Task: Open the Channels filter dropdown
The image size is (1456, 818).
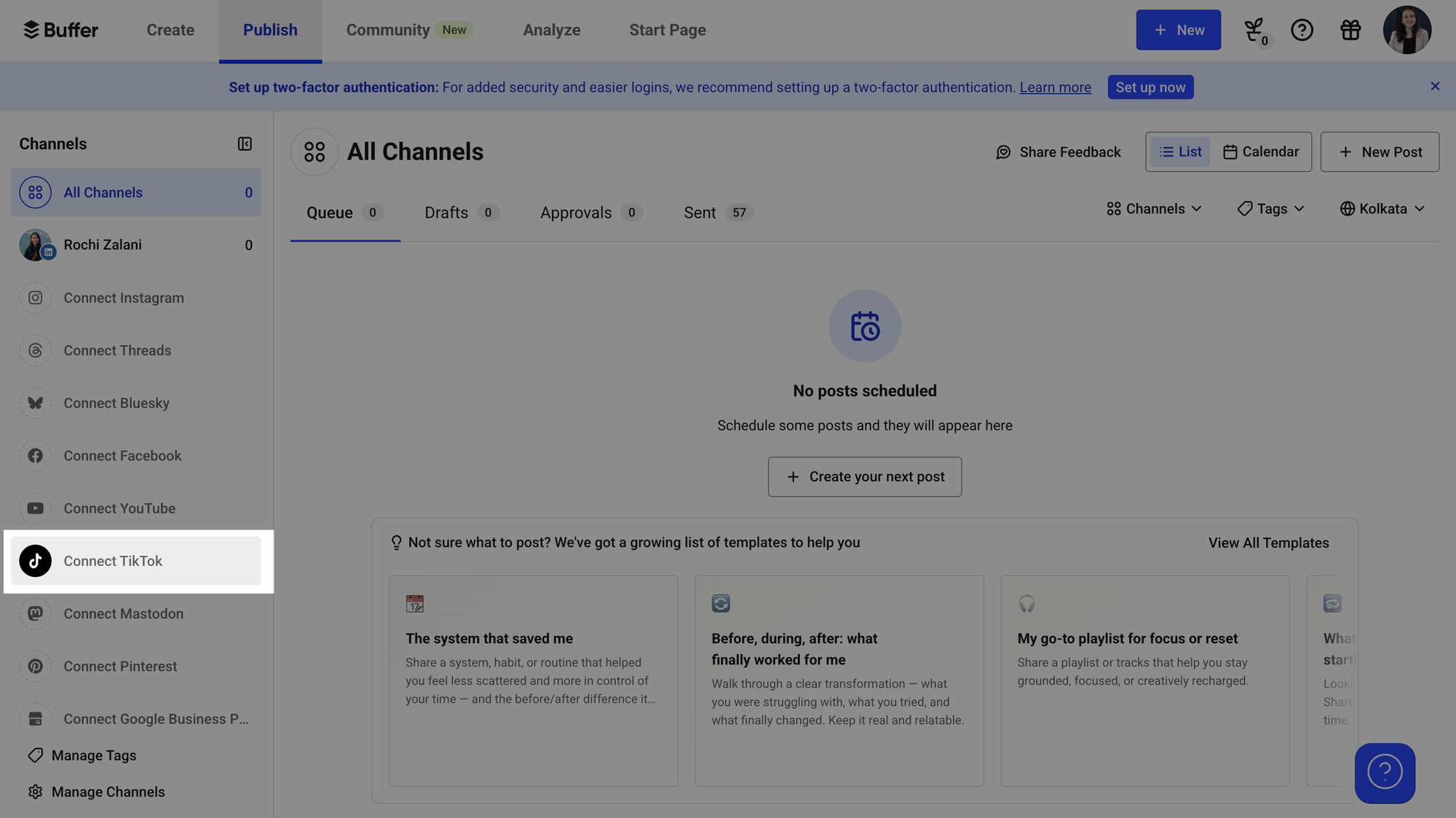Action: [x=1153, y=208]
